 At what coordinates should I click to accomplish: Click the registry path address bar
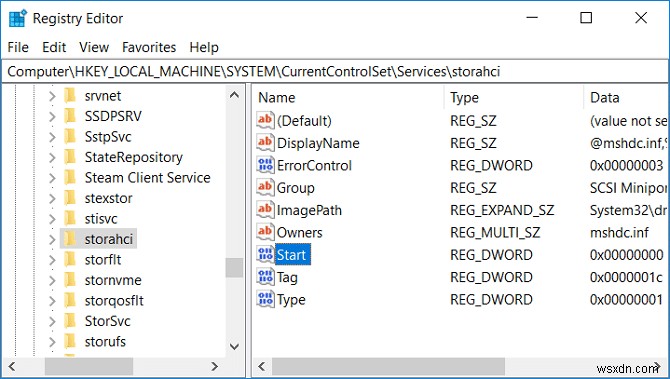point(335,71)
